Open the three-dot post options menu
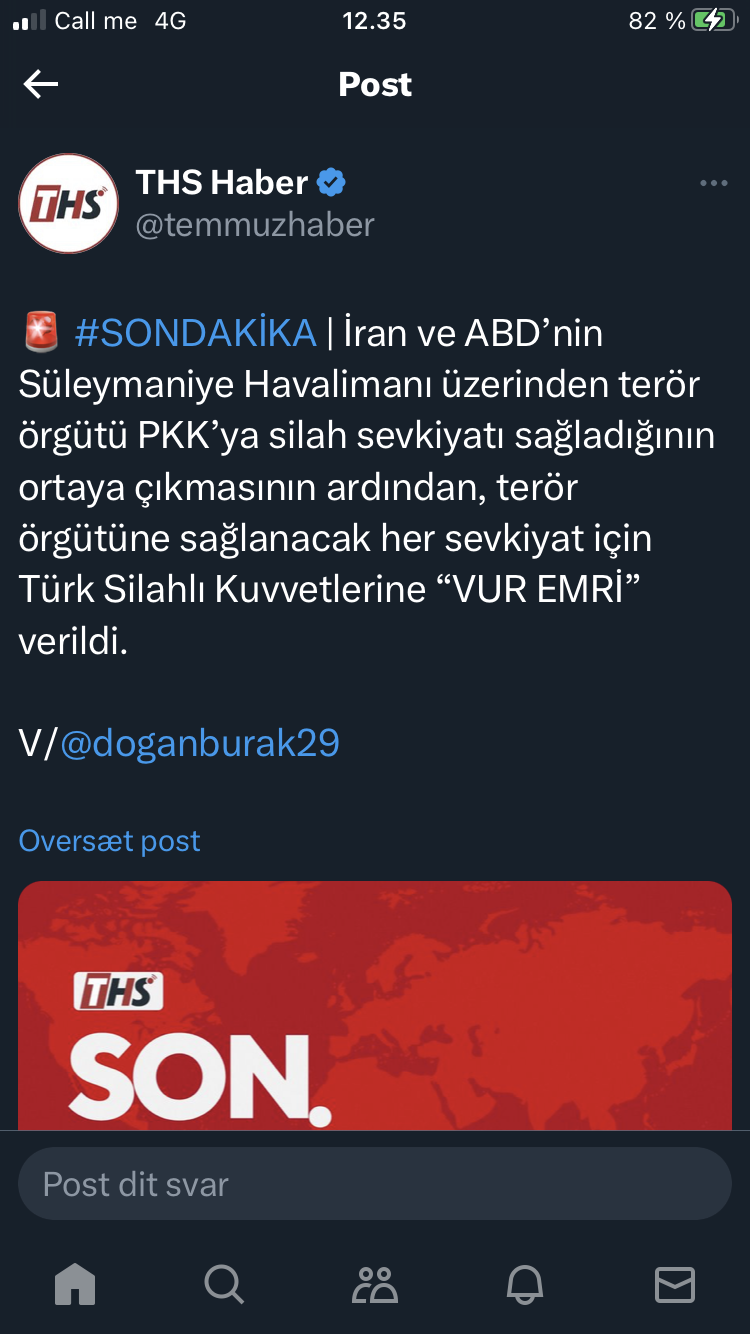Image resolution: width=750 pixels, height=1334 pixels. tap(713, 183)
